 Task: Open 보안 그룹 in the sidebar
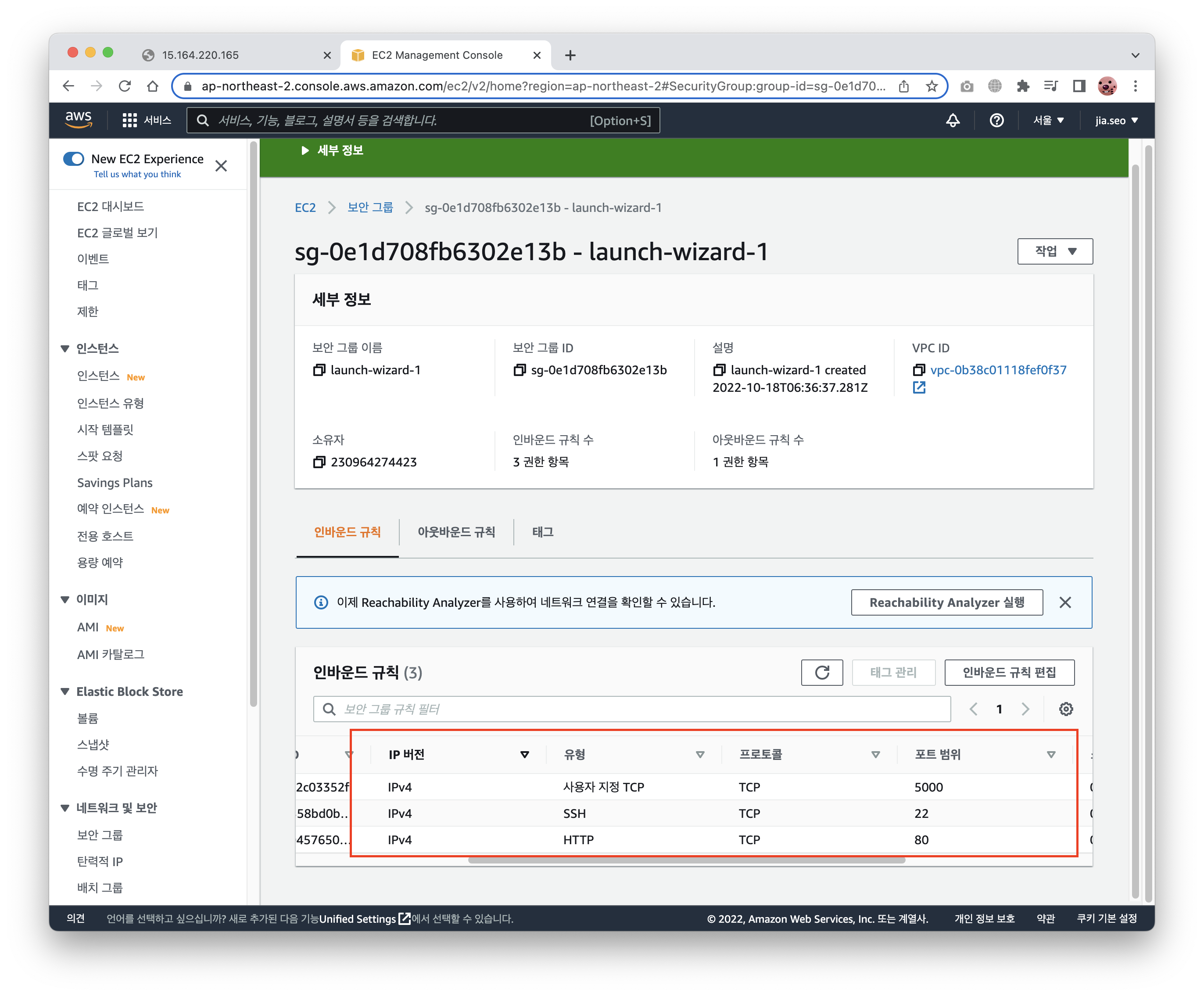point(100,835)
